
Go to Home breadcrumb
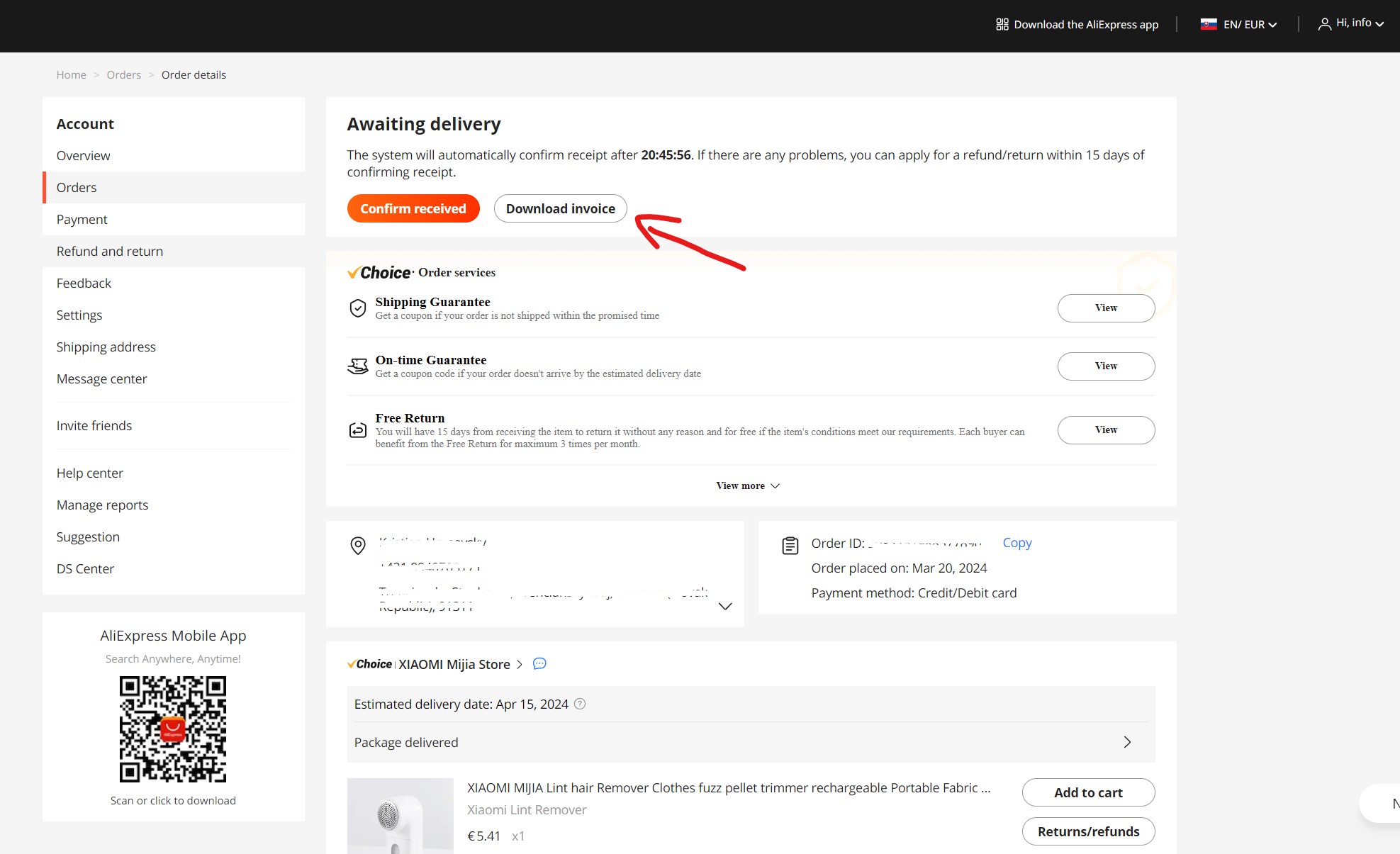tap(72, 75)
